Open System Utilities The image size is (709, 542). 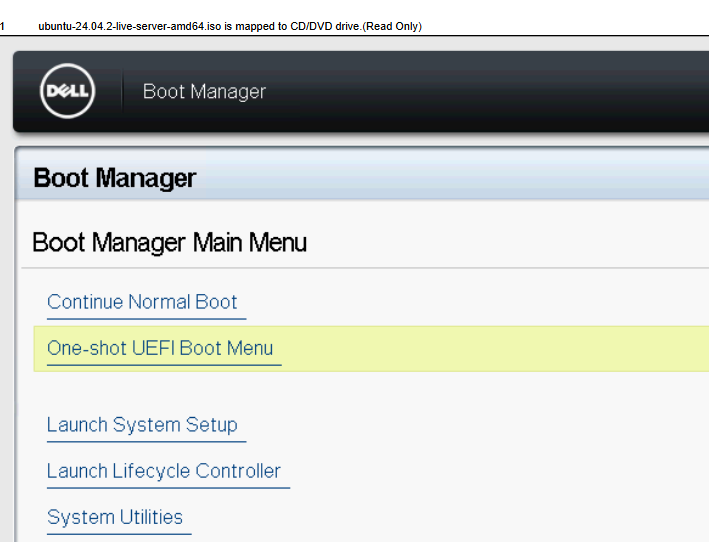pyautogui.click(x=115, y=517)
